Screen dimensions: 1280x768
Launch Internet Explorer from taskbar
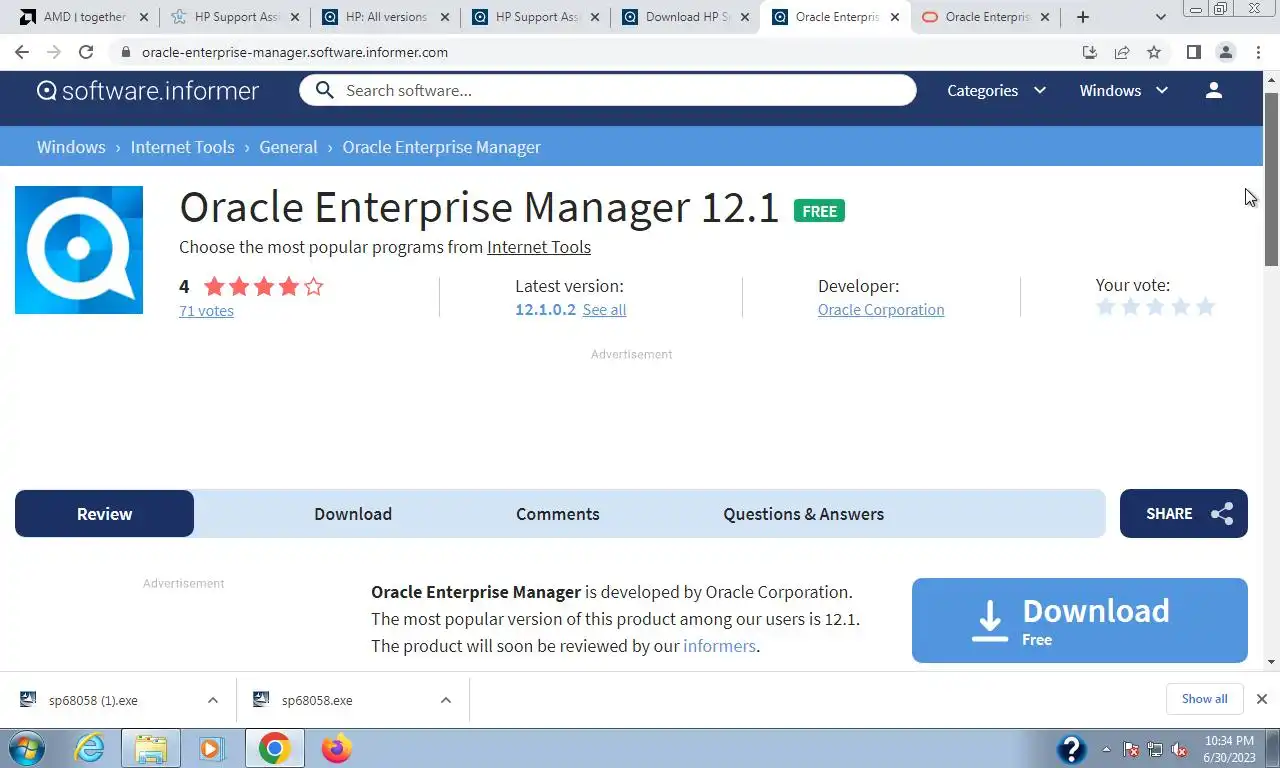[x=90, y=748]
